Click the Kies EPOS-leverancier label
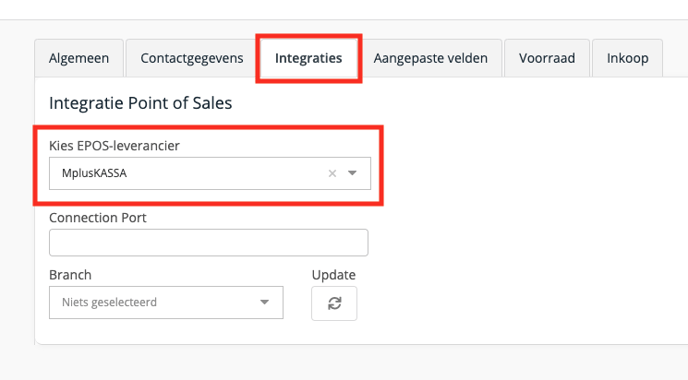688x380 pixels. coord(114,146)
